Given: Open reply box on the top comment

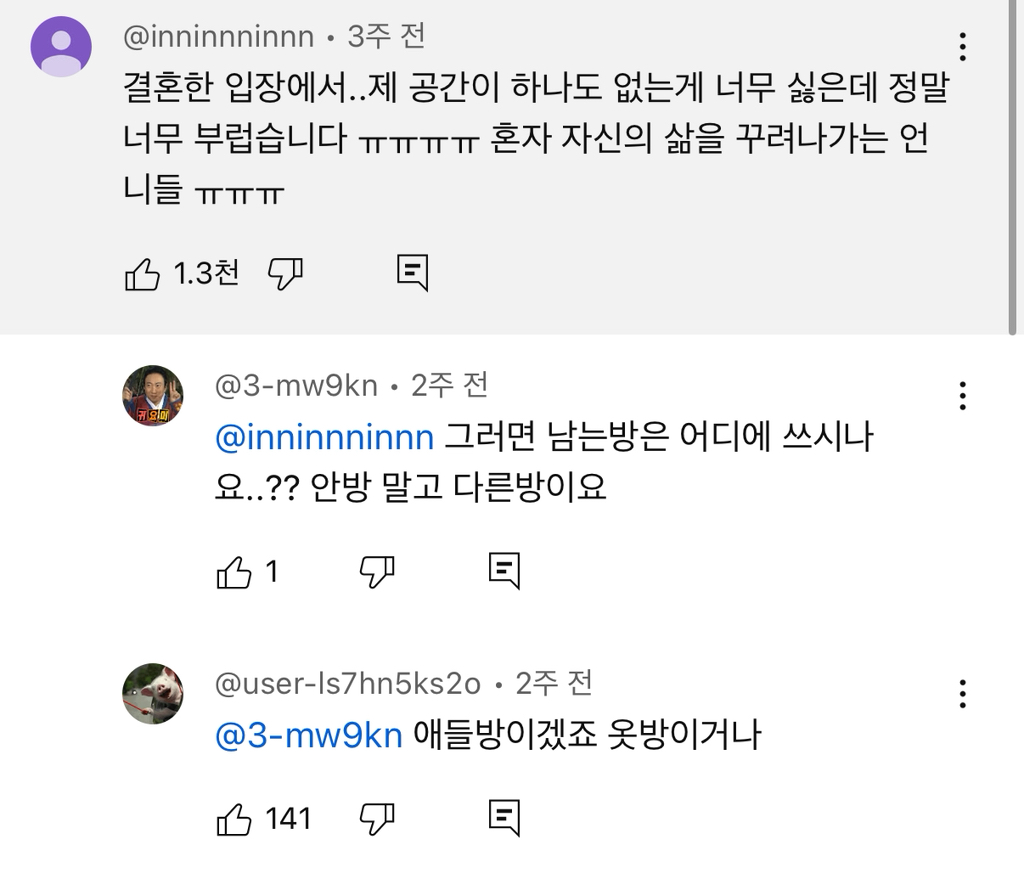Looking at the screenshot, I should click(413, 272).
